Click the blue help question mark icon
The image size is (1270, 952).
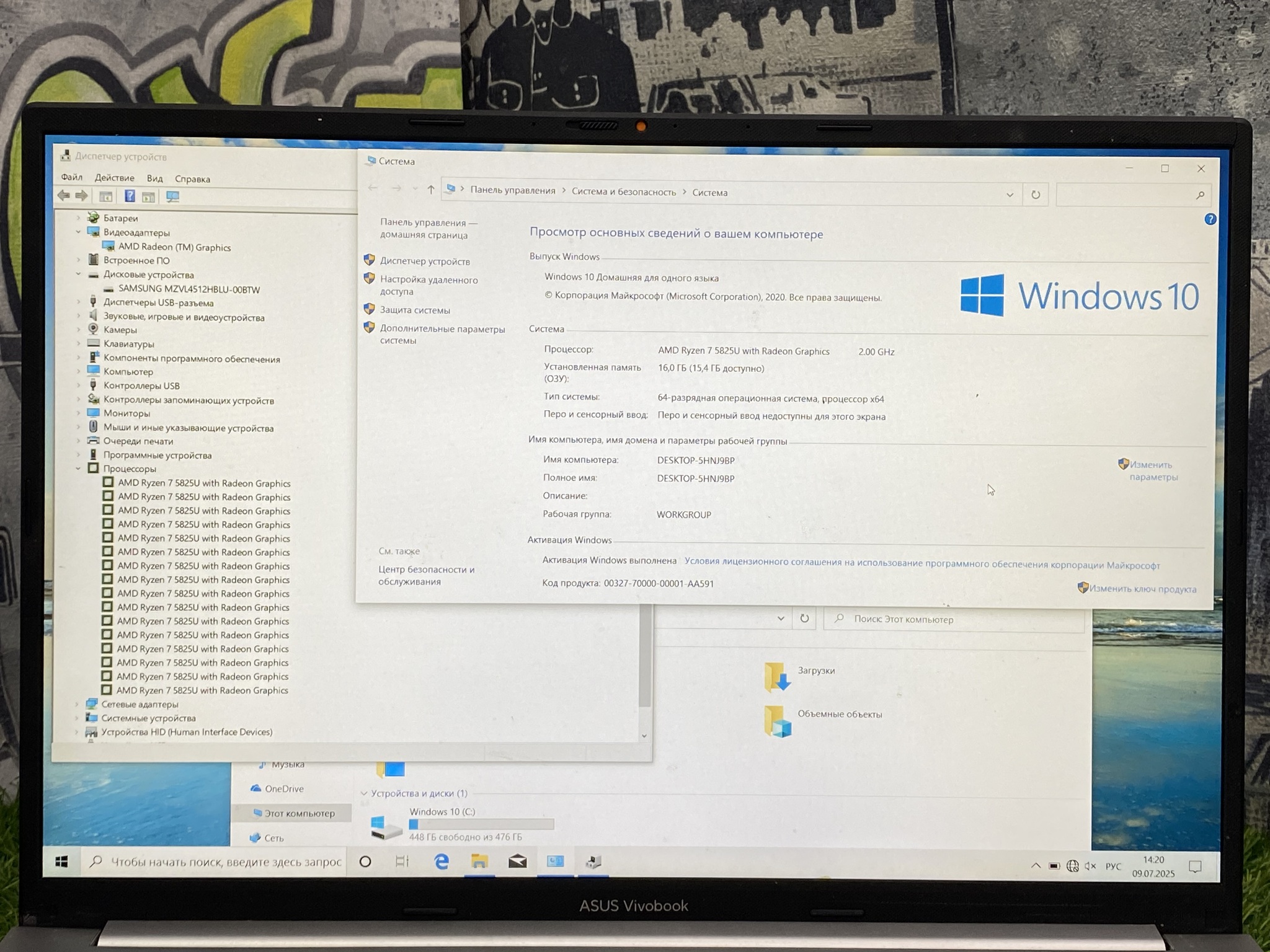point(1209,219)
